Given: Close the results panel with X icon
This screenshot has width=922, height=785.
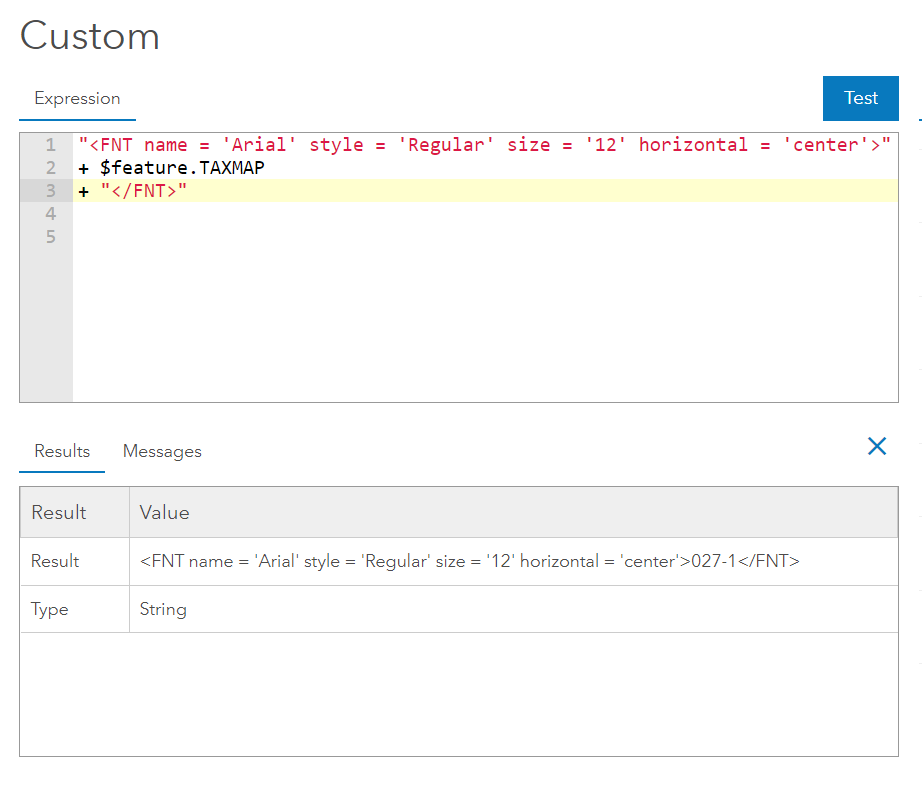Looking at the screenshot, I should point(877,446).
